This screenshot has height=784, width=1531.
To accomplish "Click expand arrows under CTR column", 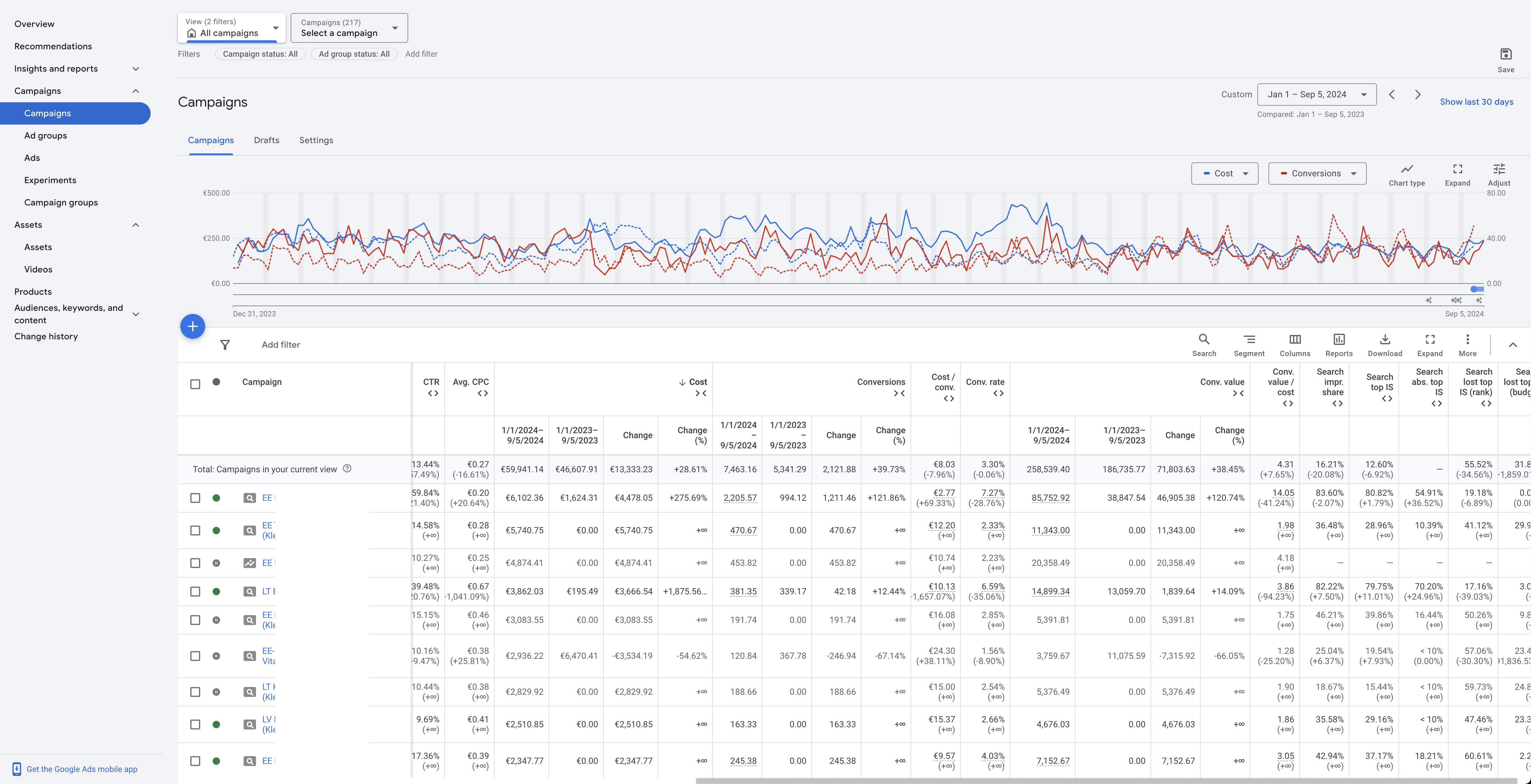I will coord(433,393).
